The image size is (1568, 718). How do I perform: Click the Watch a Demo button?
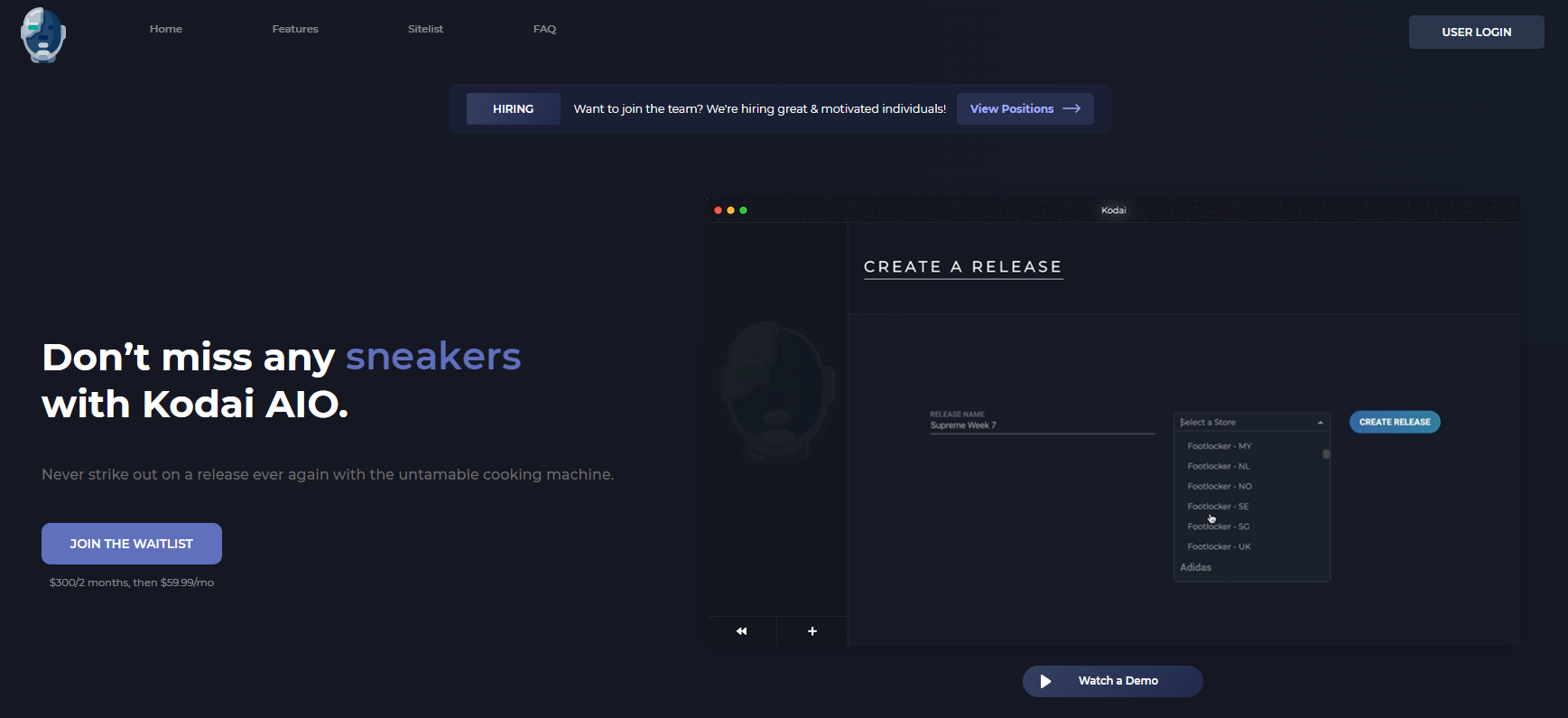point(1112,681)
